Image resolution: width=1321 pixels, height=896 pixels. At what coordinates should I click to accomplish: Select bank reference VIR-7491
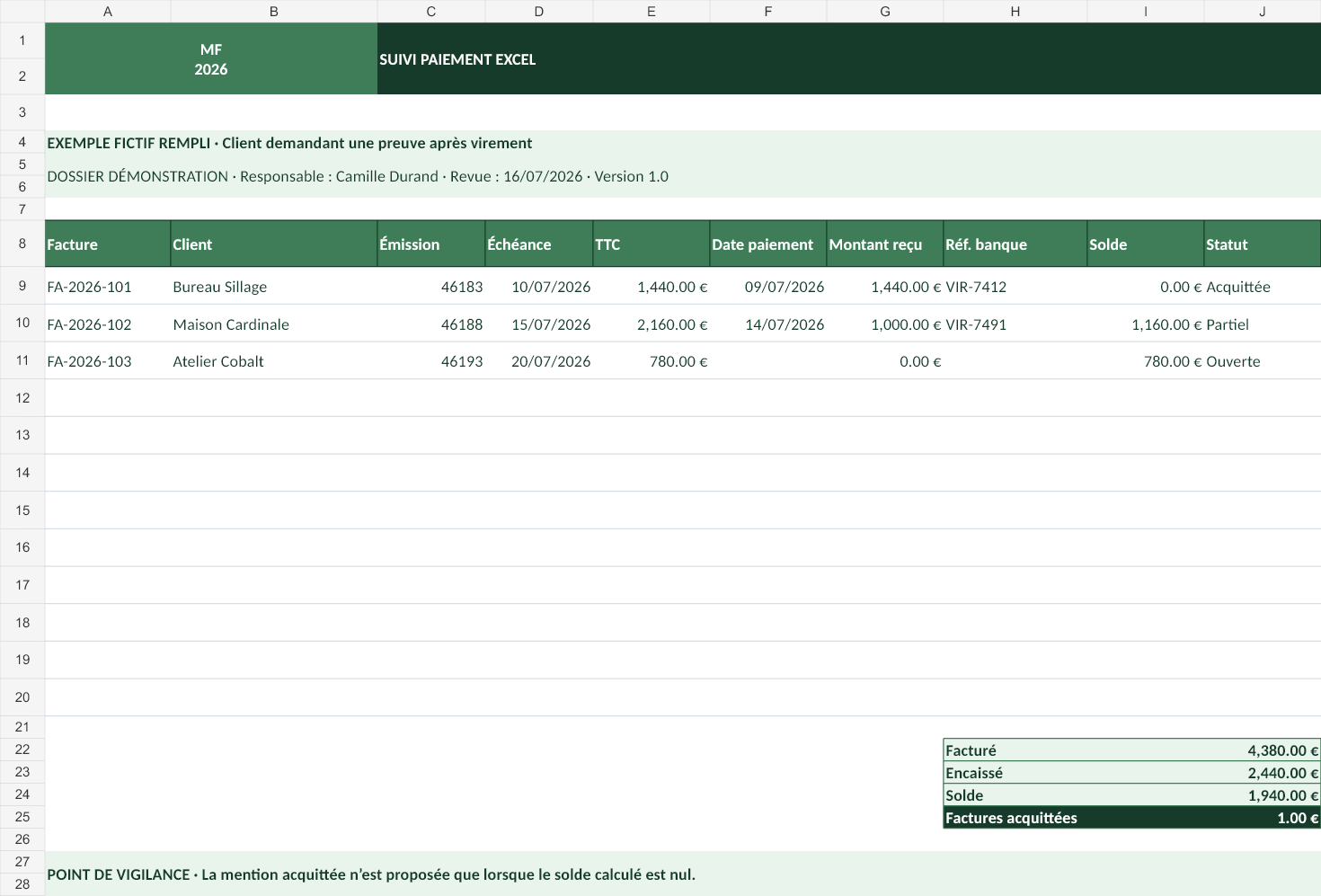point(1015,324)
